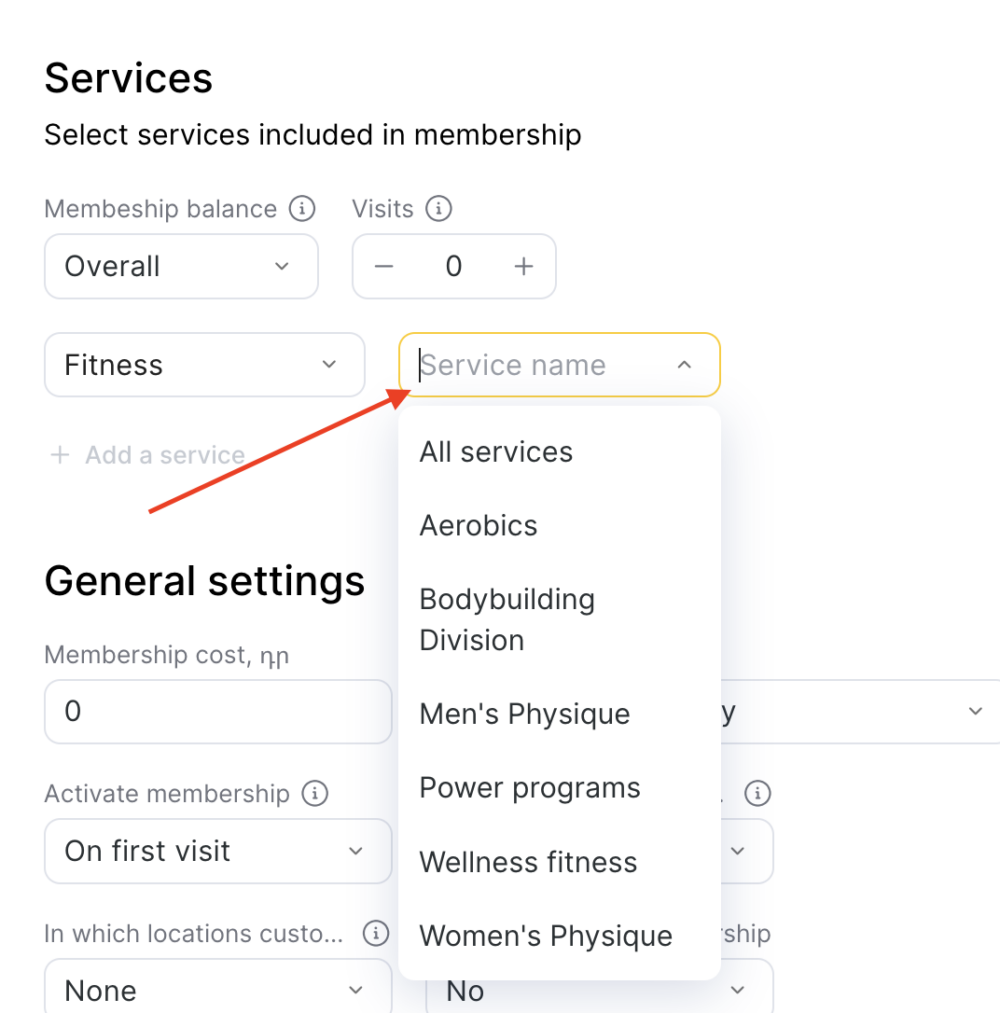Click info icon beside locations question

tap(376, 933)
